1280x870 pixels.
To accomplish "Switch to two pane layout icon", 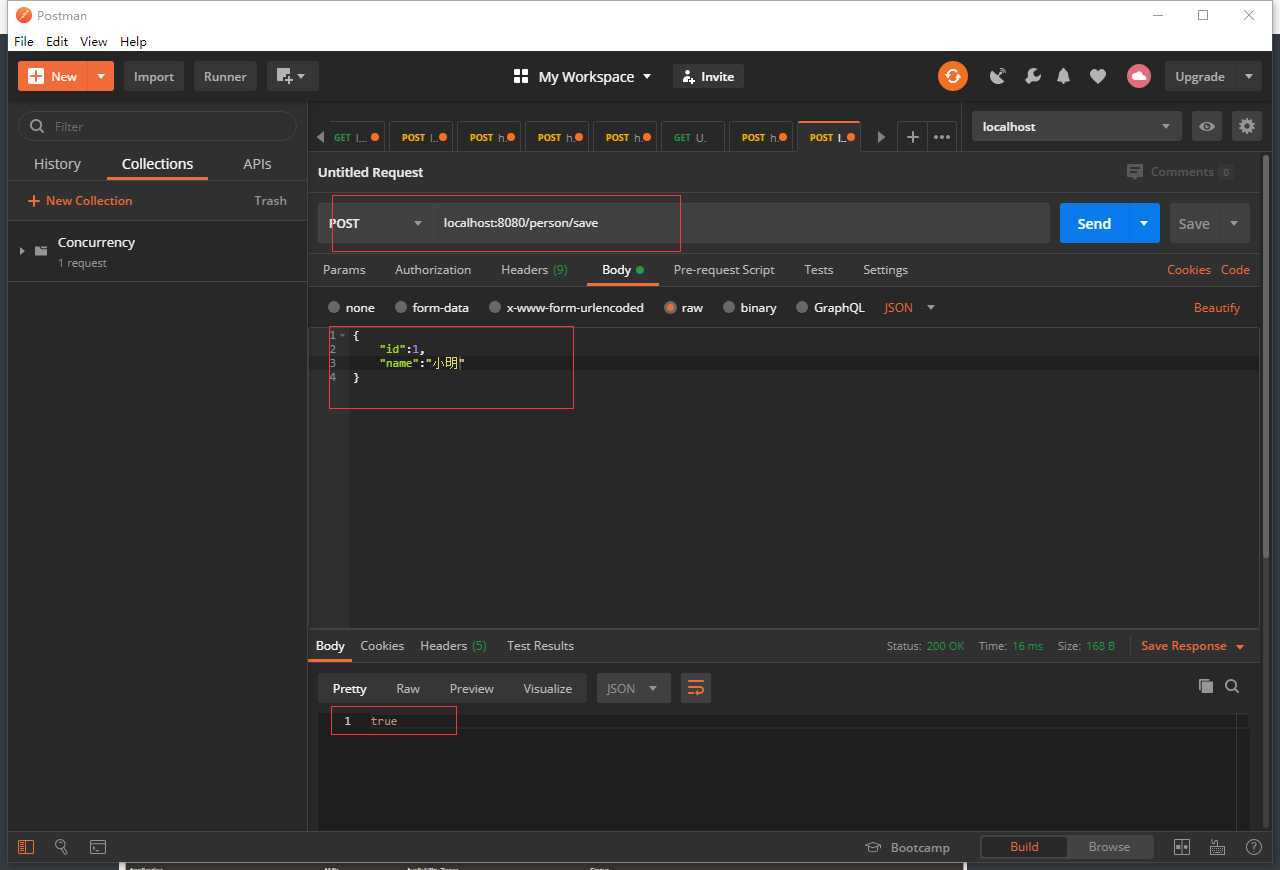I will click(1181, 846).
